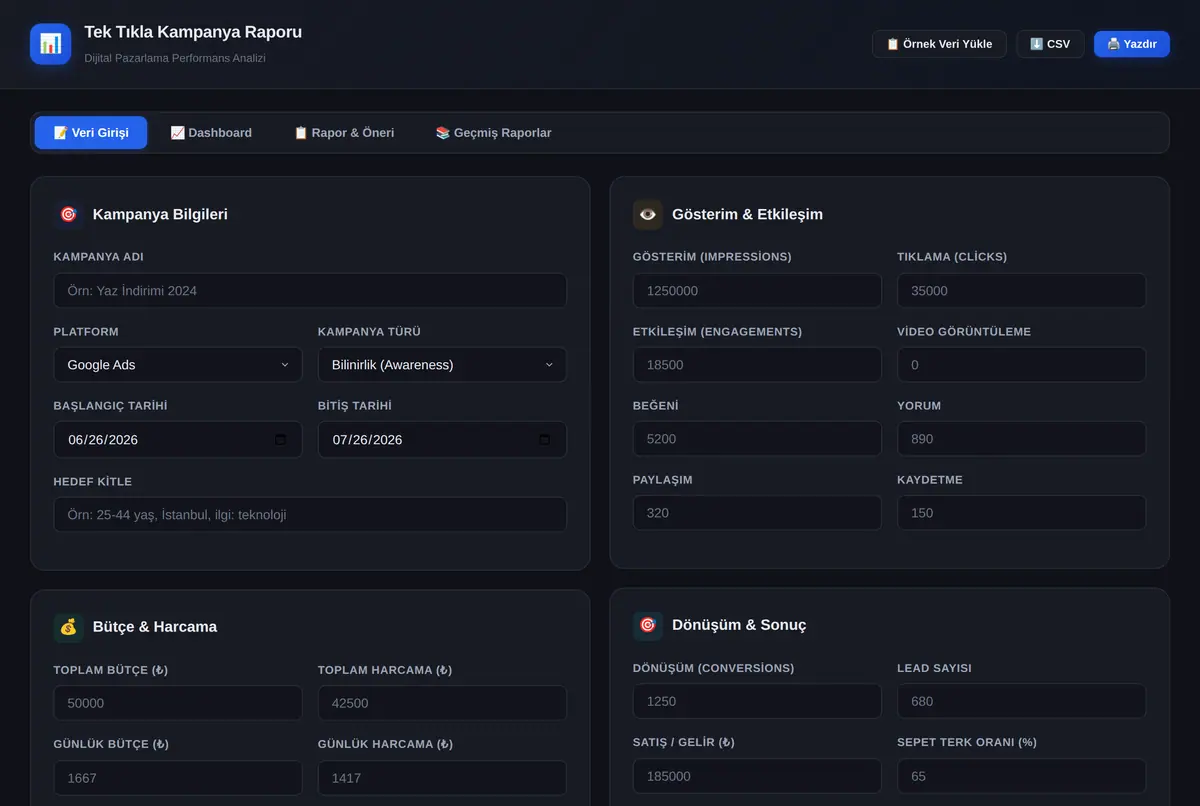Switch to the Veri Girişi tab

pos(91,133)
